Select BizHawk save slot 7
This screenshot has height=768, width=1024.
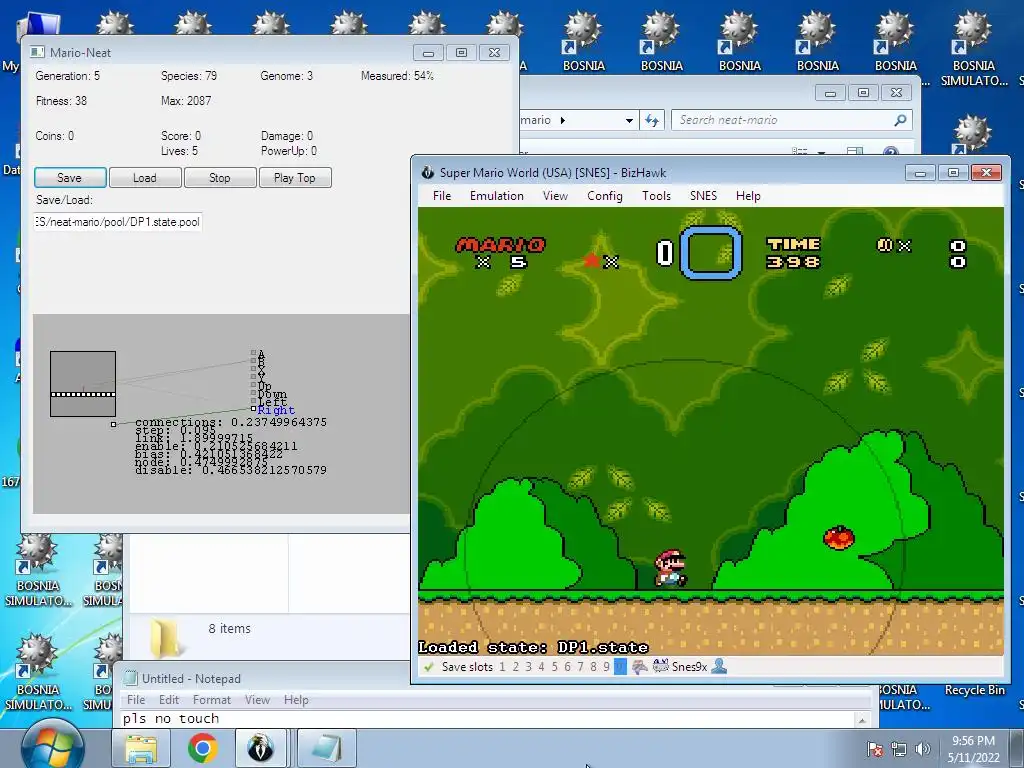pos(580,667)
